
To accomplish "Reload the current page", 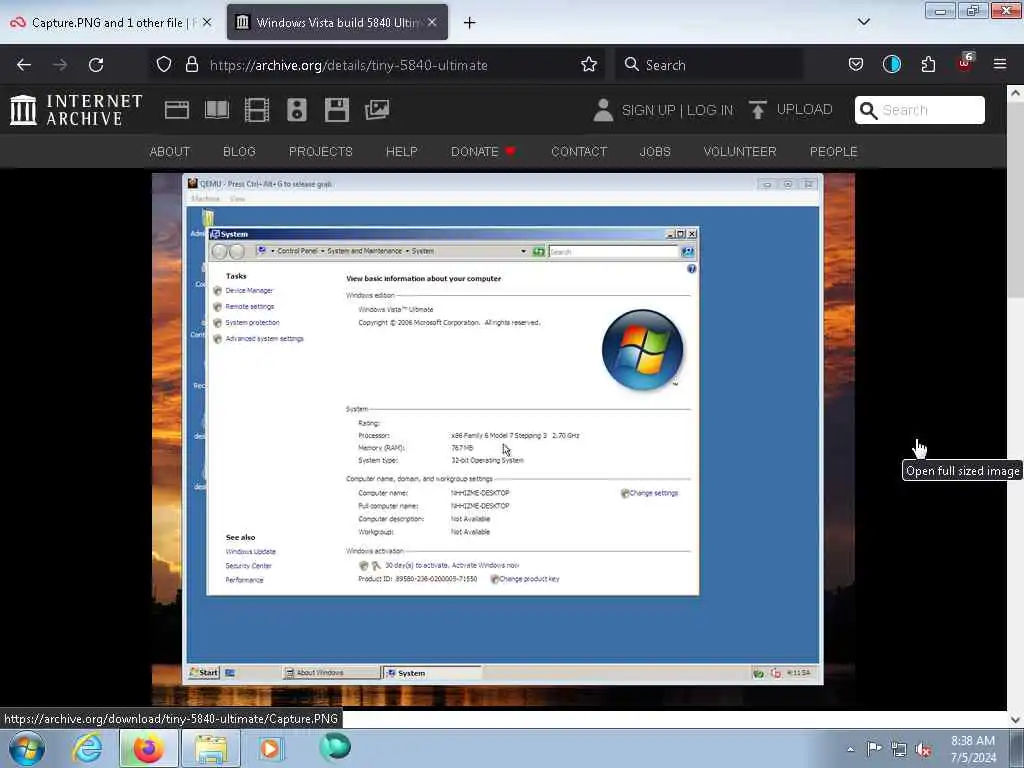I will pos(96,65).
